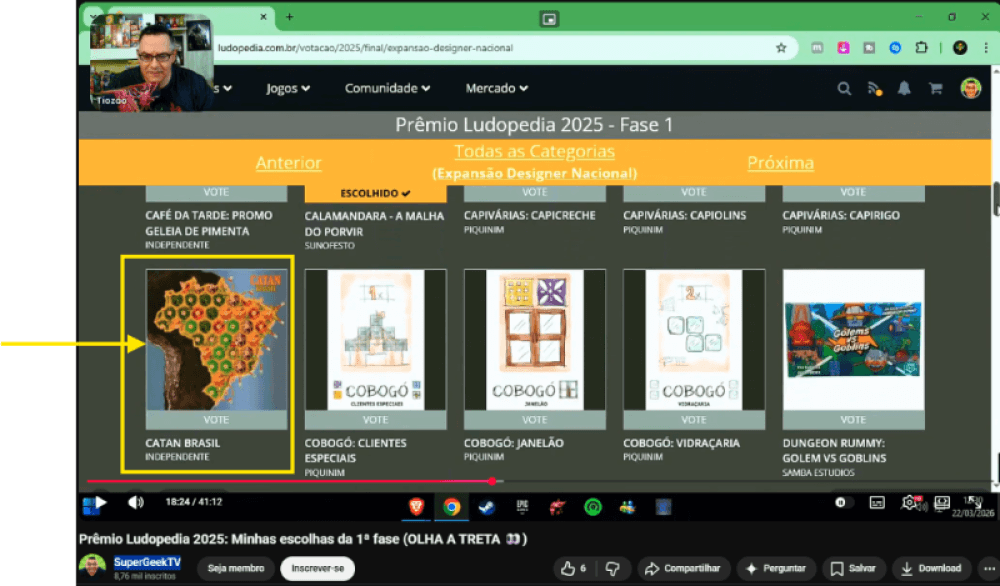Like the video with thumbs up
The width and height of the screenshot is (1000, 586).
coord(574,568)
